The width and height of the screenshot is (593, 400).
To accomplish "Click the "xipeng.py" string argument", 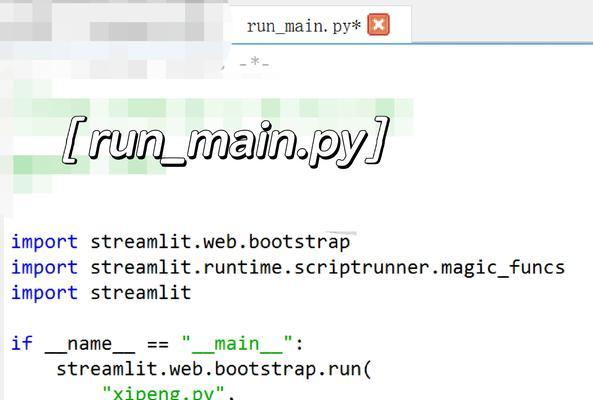I will [x=164, y=393].
